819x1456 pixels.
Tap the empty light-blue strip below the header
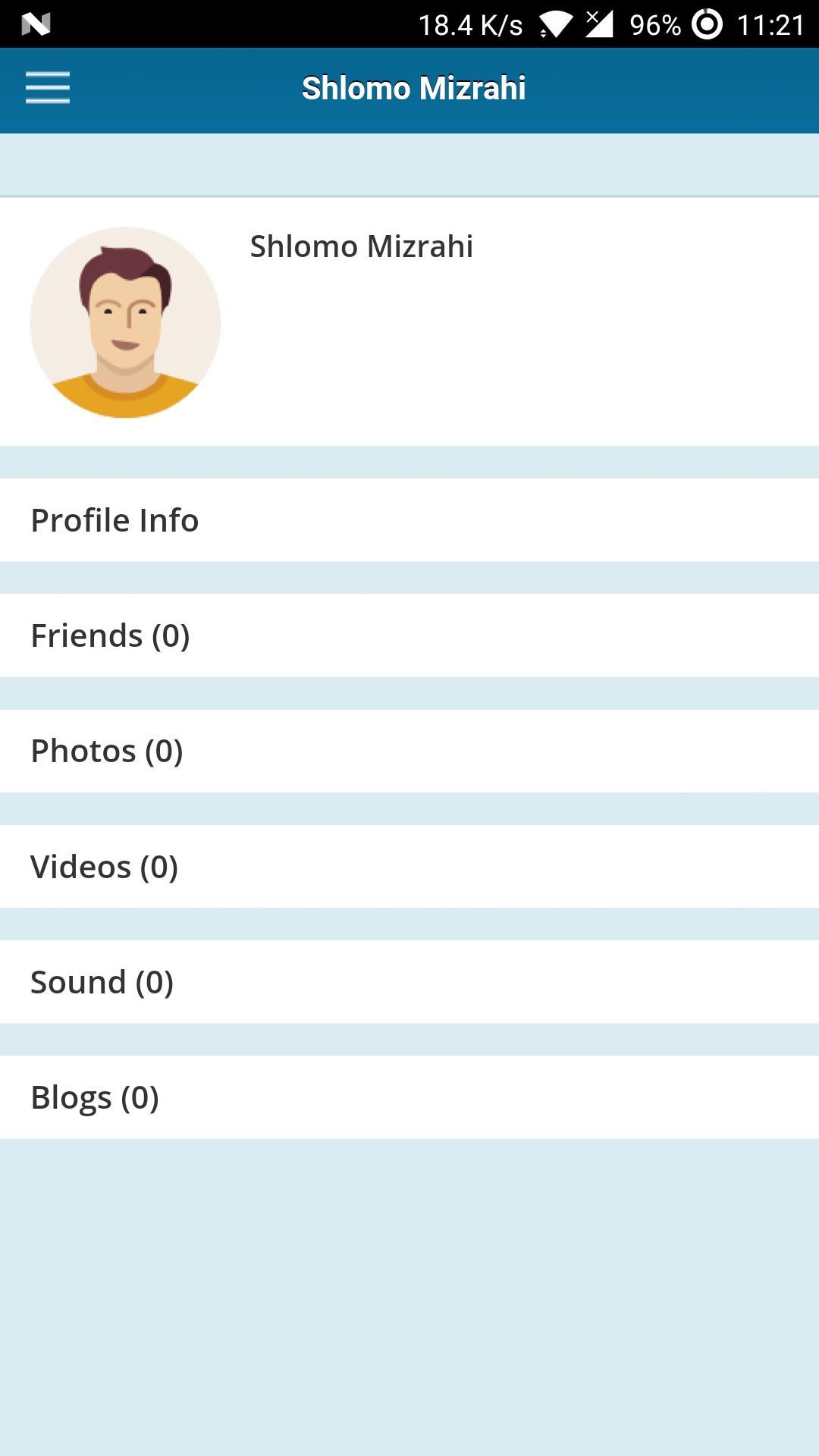point(409,165)
